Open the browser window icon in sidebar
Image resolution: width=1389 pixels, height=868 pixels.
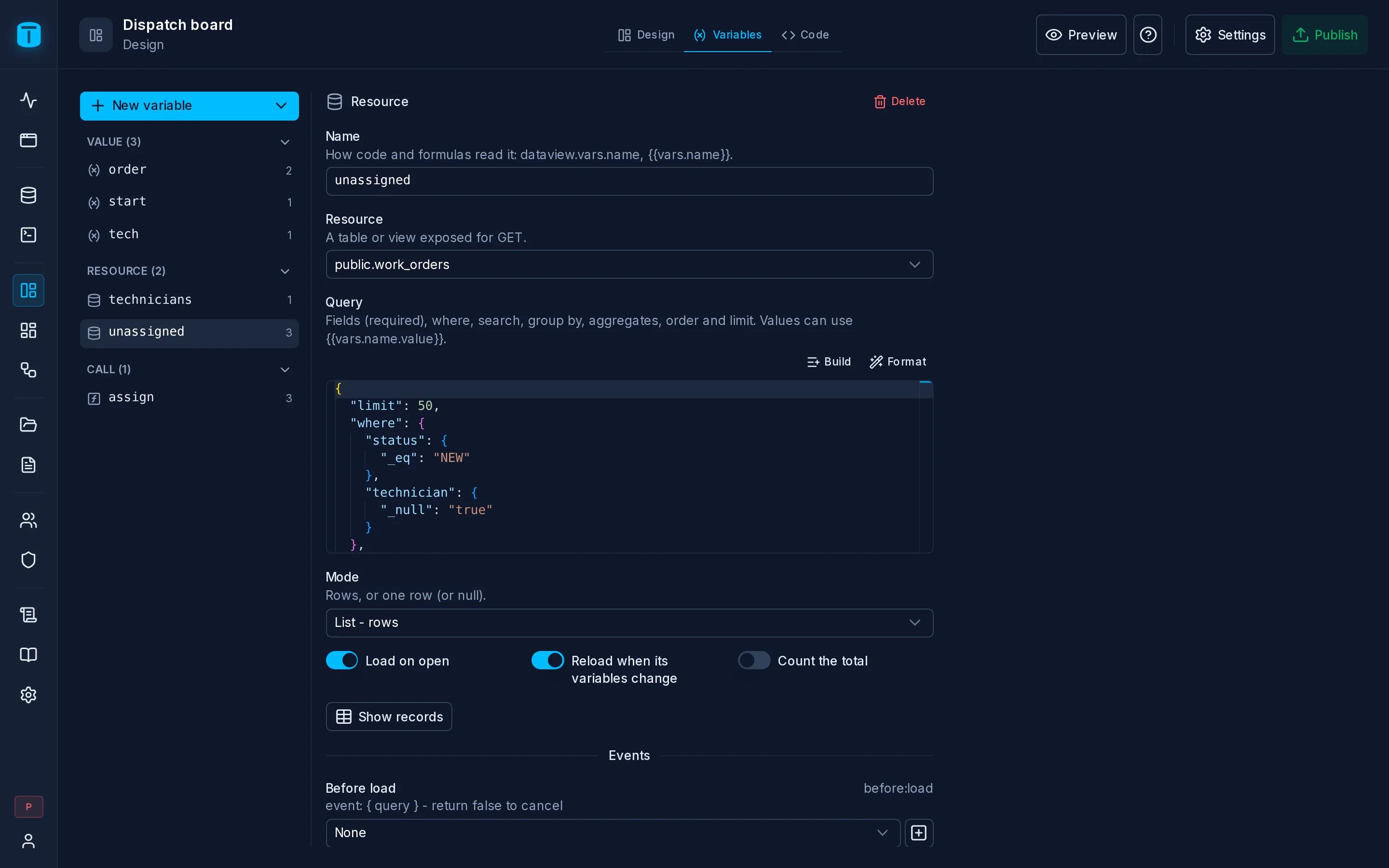point(28,140)
